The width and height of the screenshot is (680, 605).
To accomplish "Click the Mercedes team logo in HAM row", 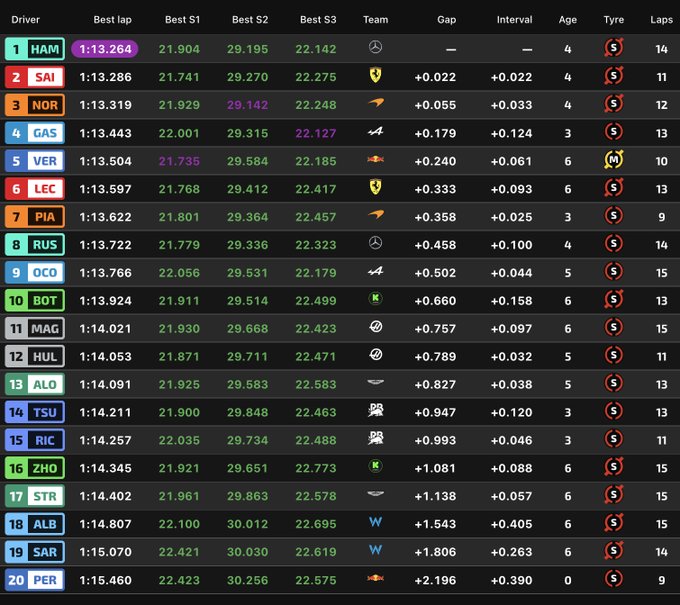I will point(376,47).
